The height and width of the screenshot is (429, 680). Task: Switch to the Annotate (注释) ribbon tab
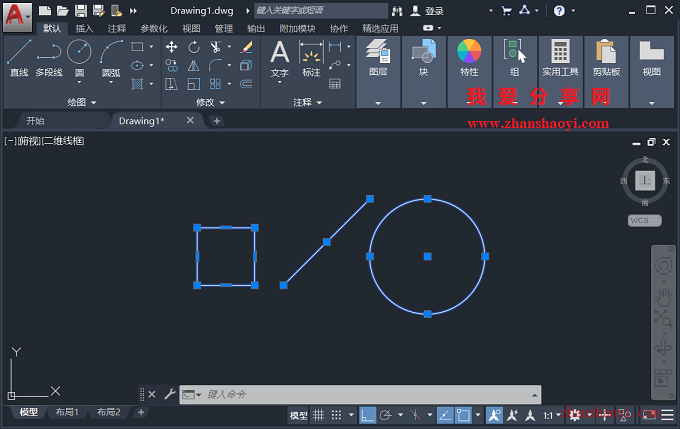[x=117, y=29]
